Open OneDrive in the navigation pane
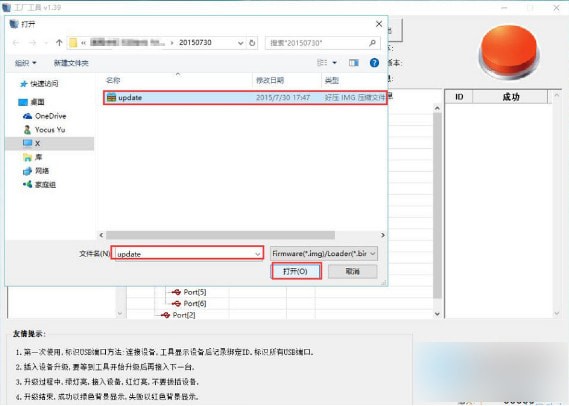This screenshot has height=406, width=569. pyautogui.click(x=45, y=116)
